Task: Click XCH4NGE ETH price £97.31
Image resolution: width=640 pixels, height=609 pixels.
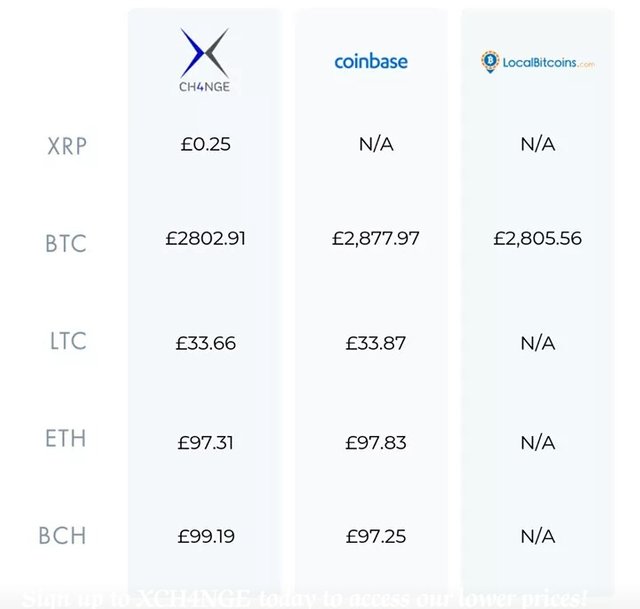Action: [205, 442]
